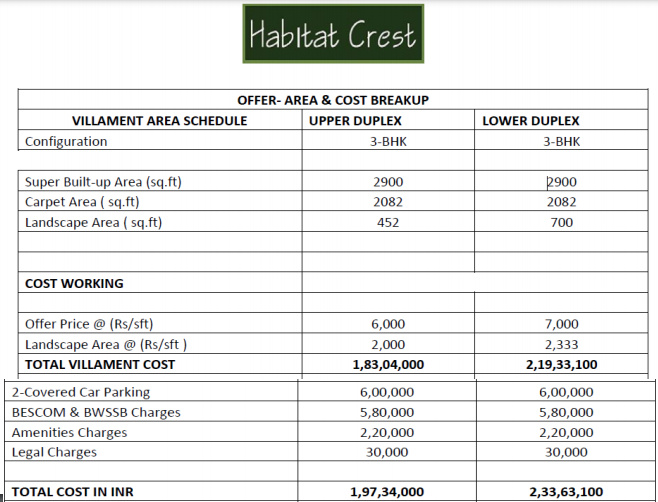
Task: Select the 'Legal Charges' label
Action: point(54,452)
